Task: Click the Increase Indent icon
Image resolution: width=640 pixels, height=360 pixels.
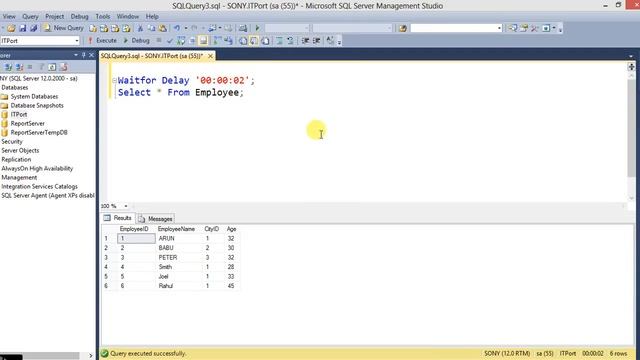Action: [316, 40]
